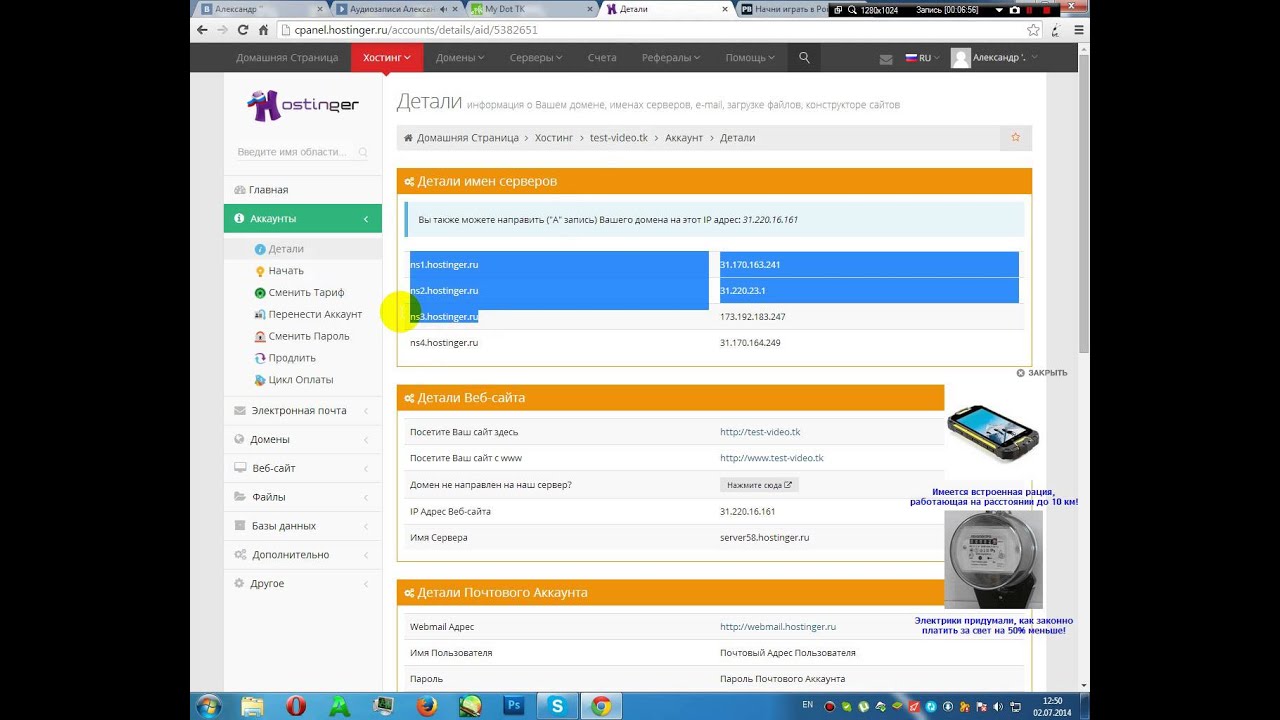Open http://test-video.tk link
The height and width of the screenshot is (720, 1280).
tap(760, 432)
